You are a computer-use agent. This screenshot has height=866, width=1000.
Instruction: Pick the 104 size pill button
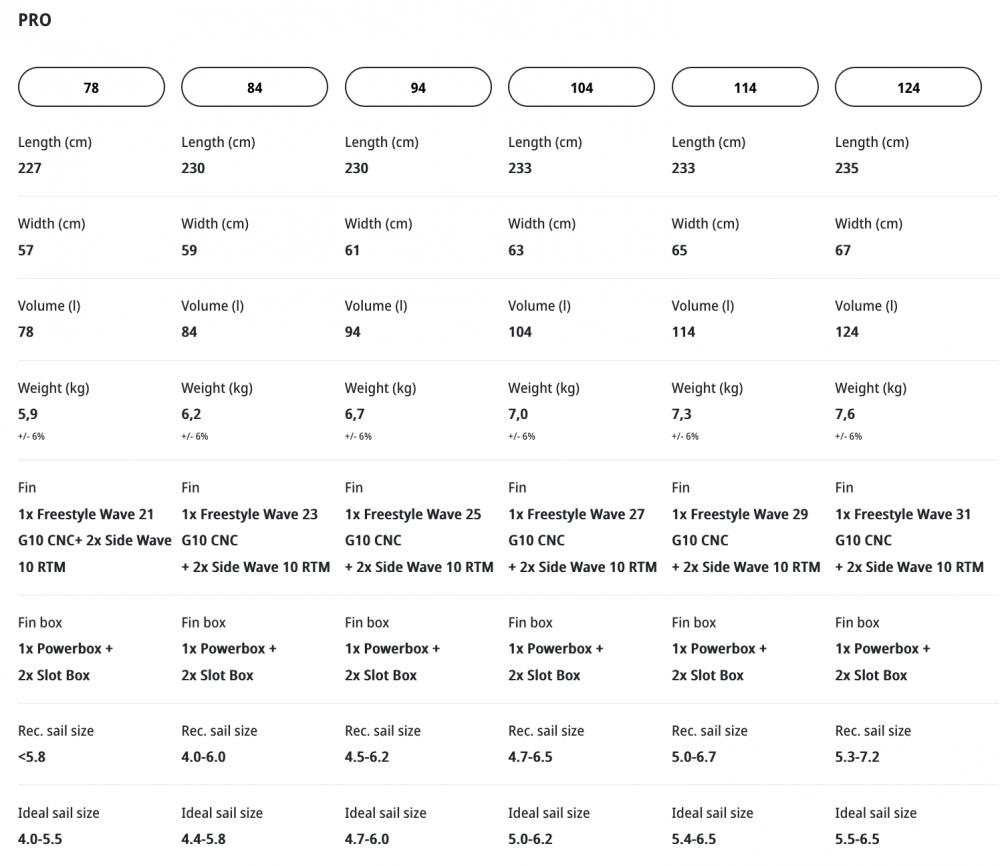point(581,88)
